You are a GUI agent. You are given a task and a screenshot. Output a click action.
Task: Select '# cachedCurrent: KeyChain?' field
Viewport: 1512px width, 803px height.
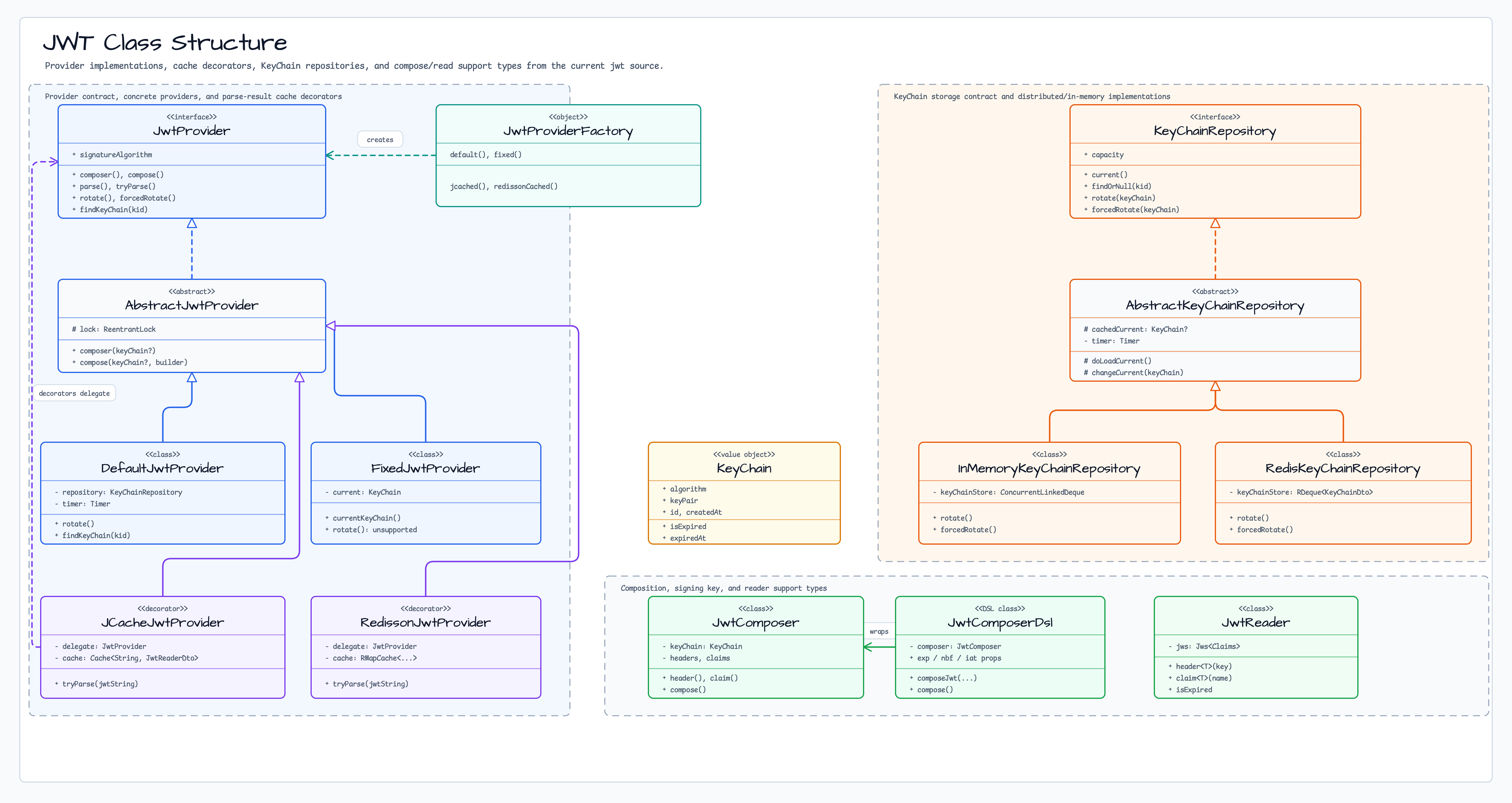tap(1136, 330)
